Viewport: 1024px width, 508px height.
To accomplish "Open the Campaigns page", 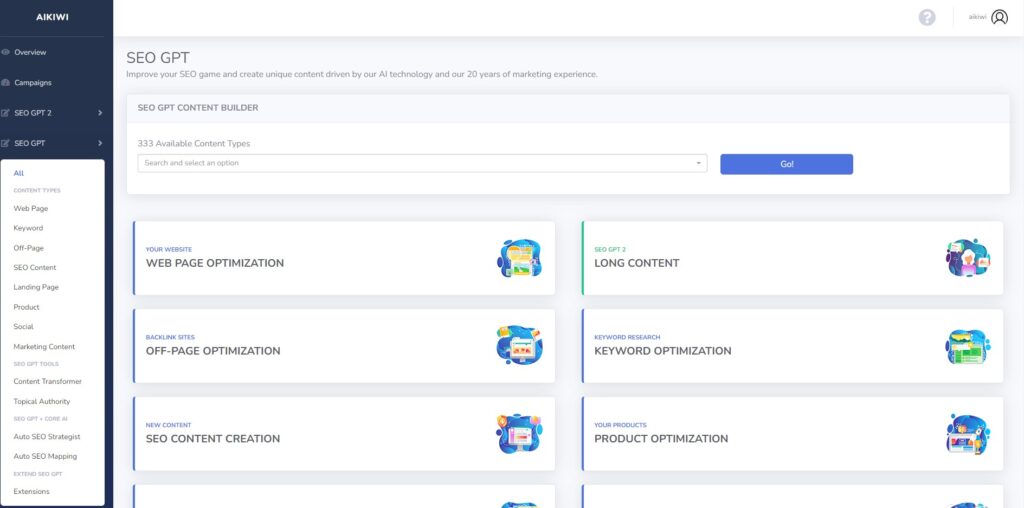I will coord(33,83).
